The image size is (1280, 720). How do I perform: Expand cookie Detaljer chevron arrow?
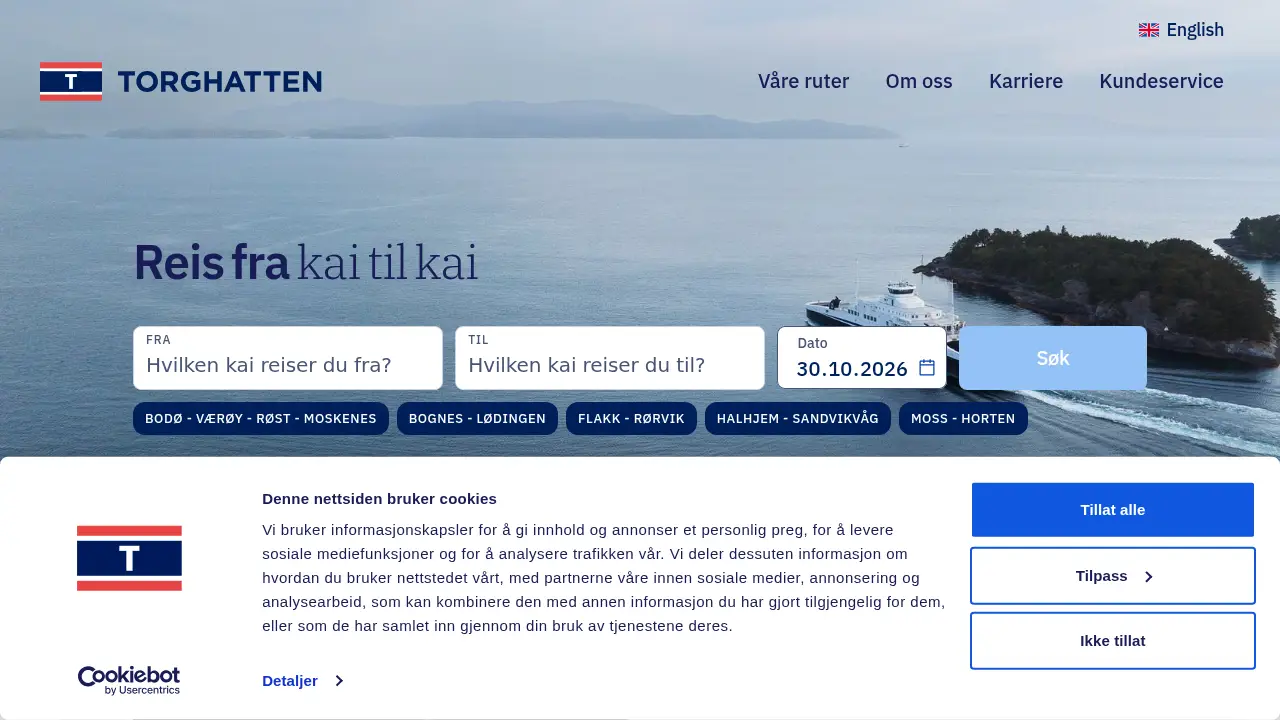[339, 681]
